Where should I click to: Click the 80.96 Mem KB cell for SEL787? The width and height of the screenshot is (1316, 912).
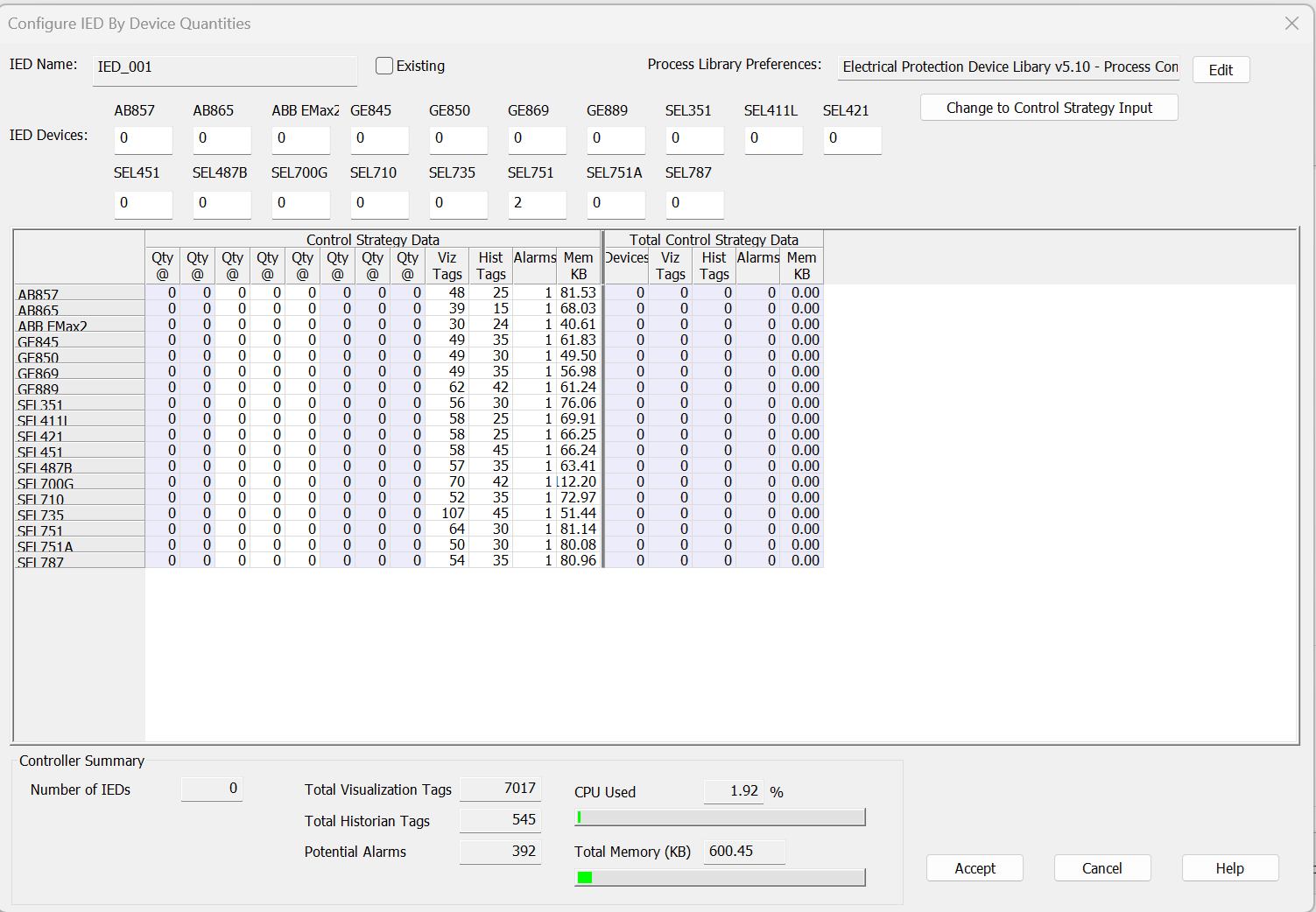point(579,561)
